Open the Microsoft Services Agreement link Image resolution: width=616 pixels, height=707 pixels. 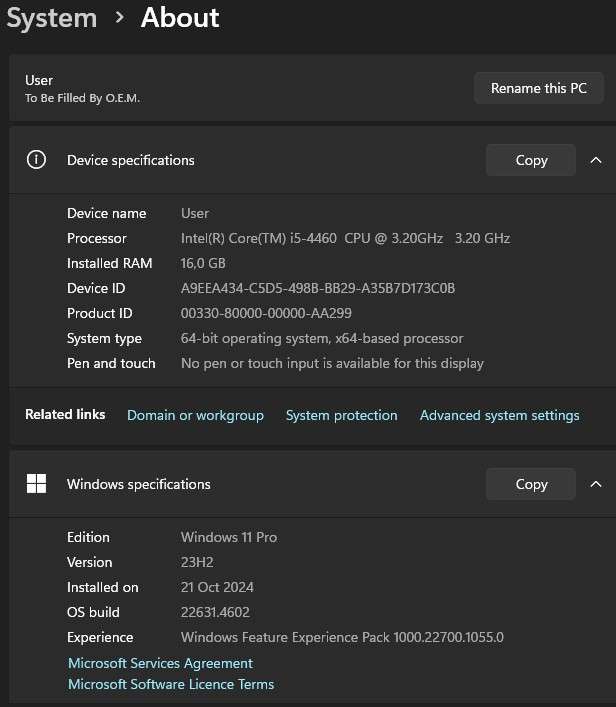pos(160,663)
